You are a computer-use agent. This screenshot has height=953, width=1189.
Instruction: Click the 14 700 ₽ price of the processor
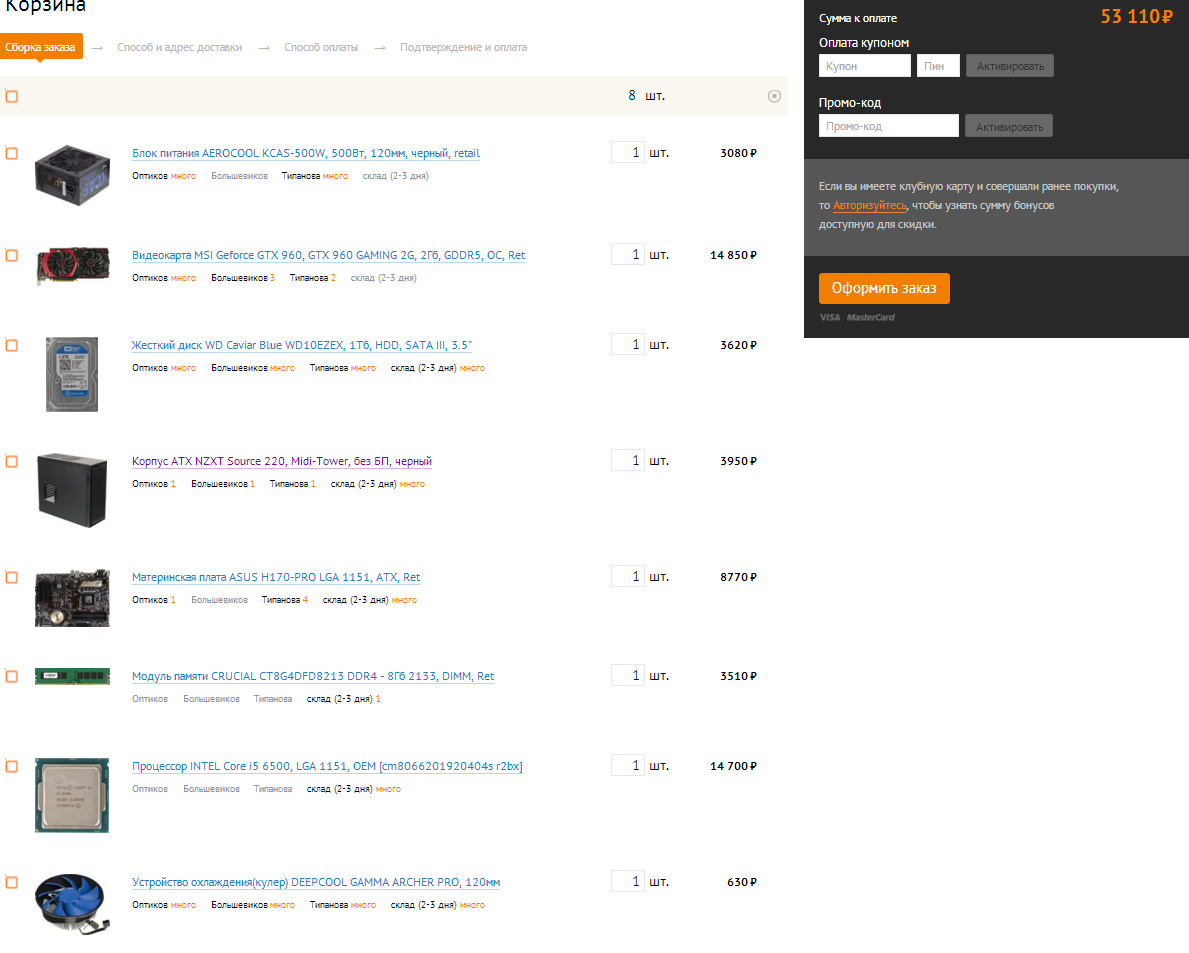tap(733, 766)
